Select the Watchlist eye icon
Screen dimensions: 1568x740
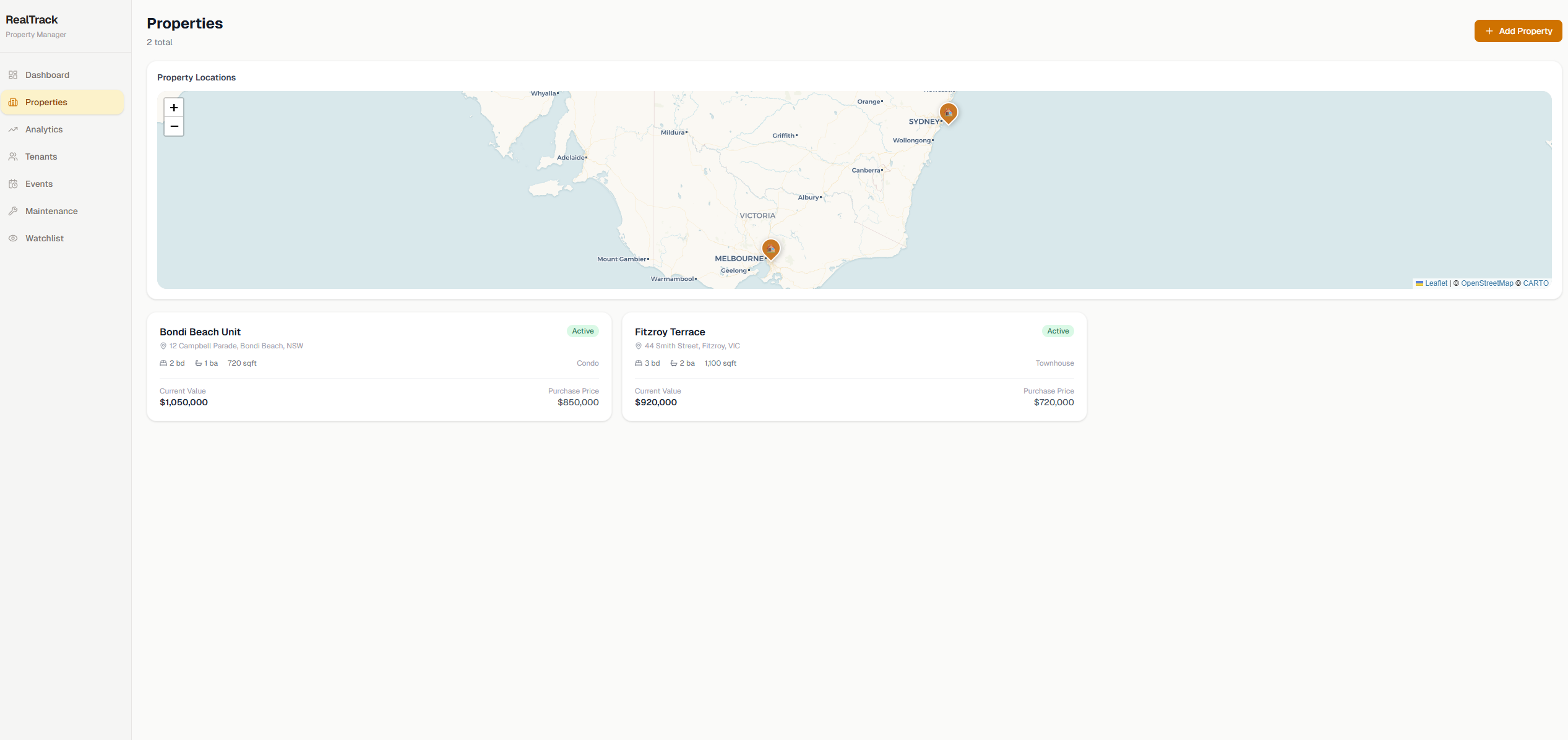tap(13, 238)
